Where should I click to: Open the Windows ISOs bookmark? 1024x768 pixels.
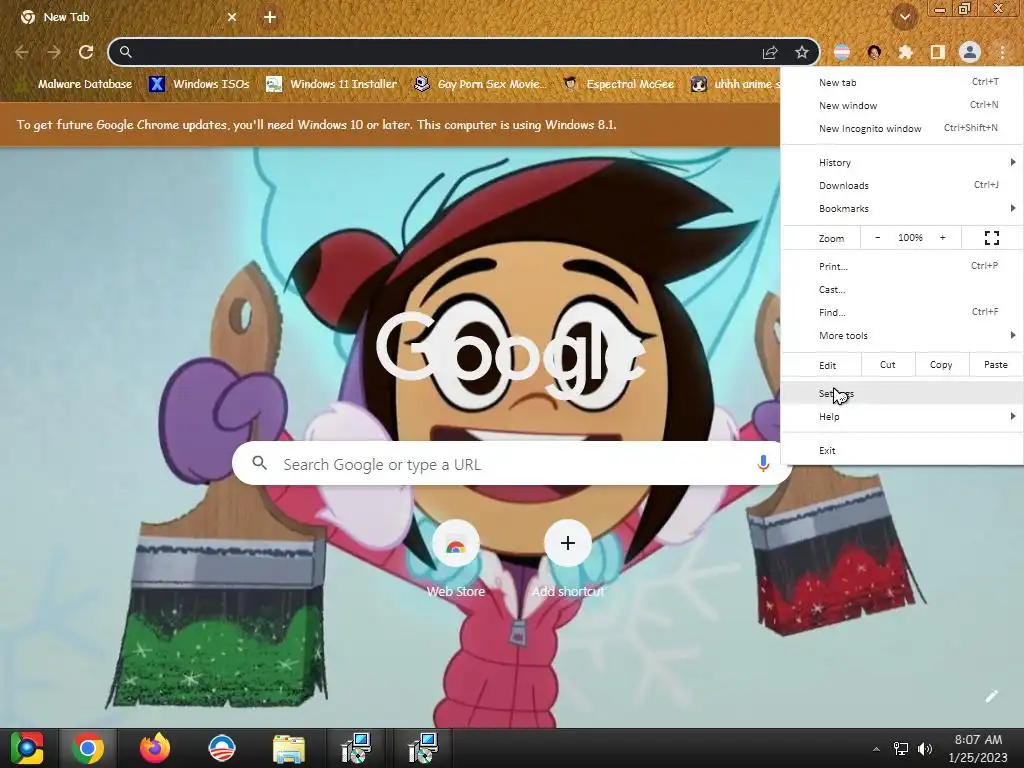click(199, 84)
